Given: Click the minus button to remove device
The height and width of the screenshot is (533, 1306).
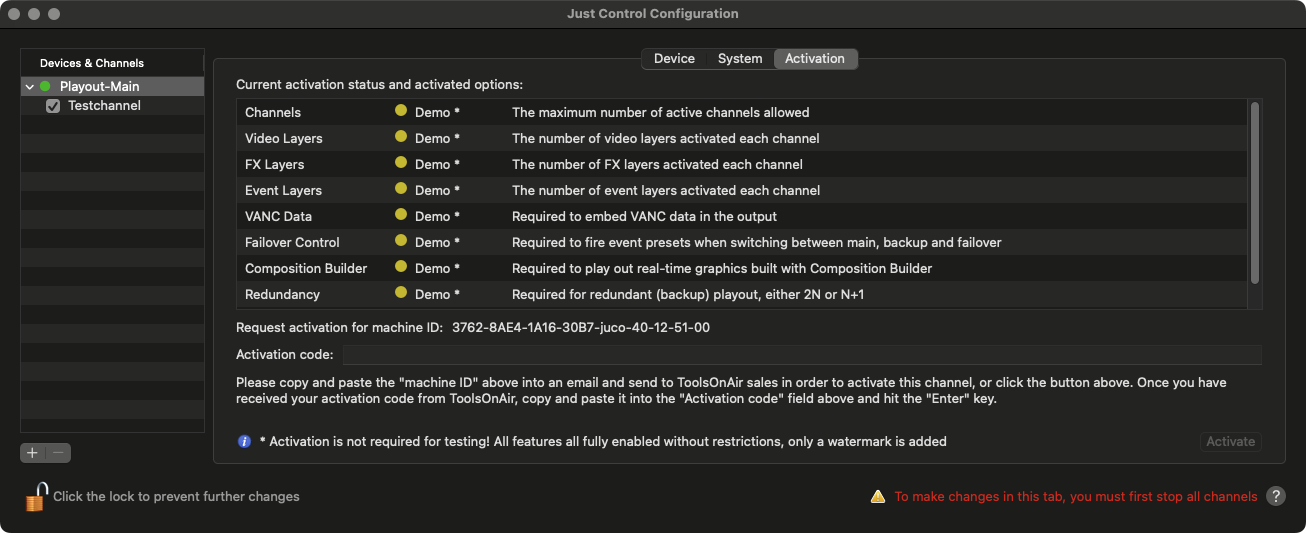Looking at the screenshot, I should 58,453.
